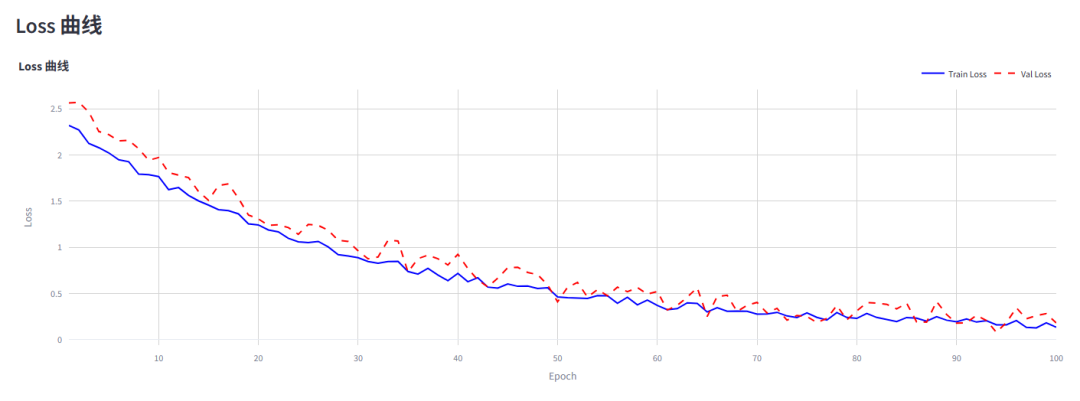
Task: Click the blue Train Loss legend line
Action: [x=932, y=74]
